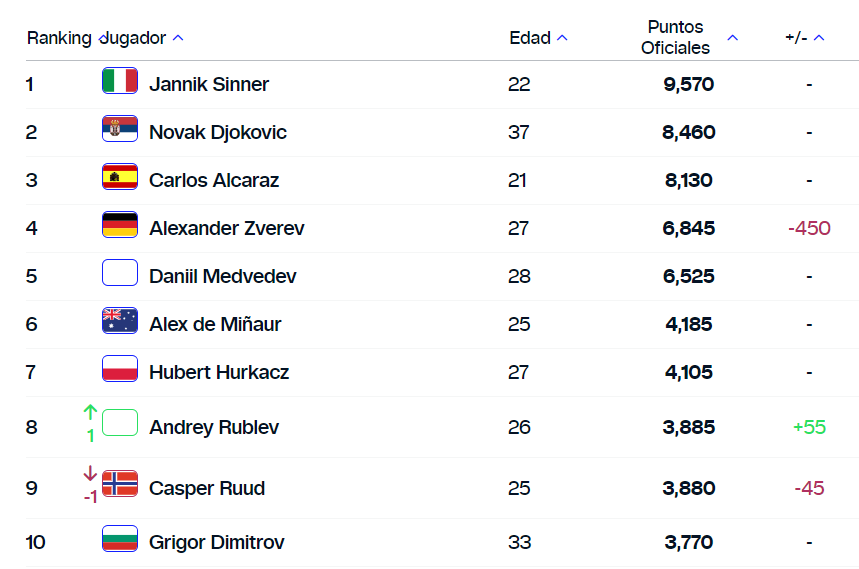This screenshot has width=859, height=569.
Task: Sort by Puntos Oficiales column arrow
Action: tap(732, 38)
